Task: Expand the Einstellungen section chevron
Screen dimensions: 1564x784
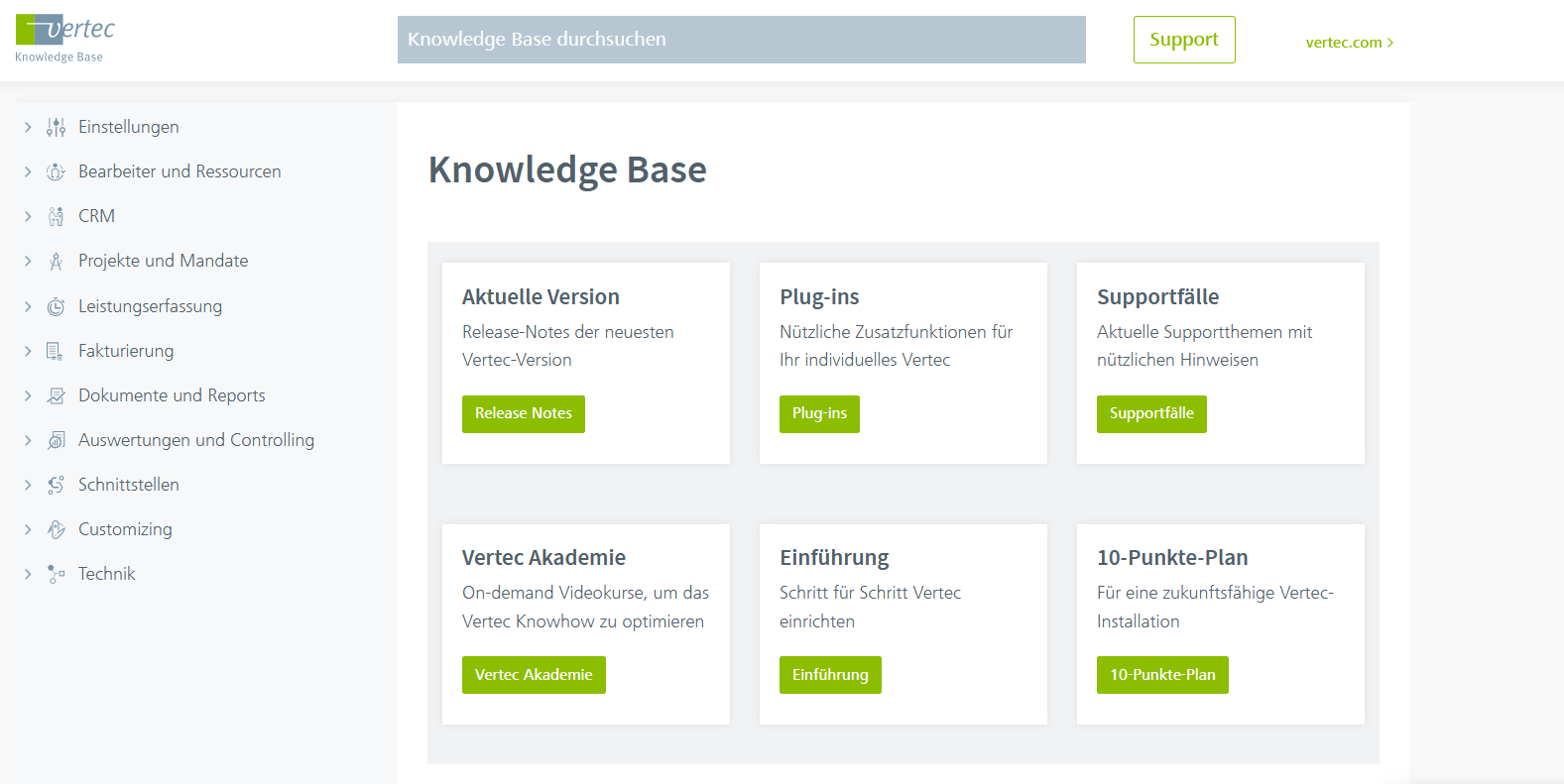Action: pyautogui.click(x=28, y=127)
